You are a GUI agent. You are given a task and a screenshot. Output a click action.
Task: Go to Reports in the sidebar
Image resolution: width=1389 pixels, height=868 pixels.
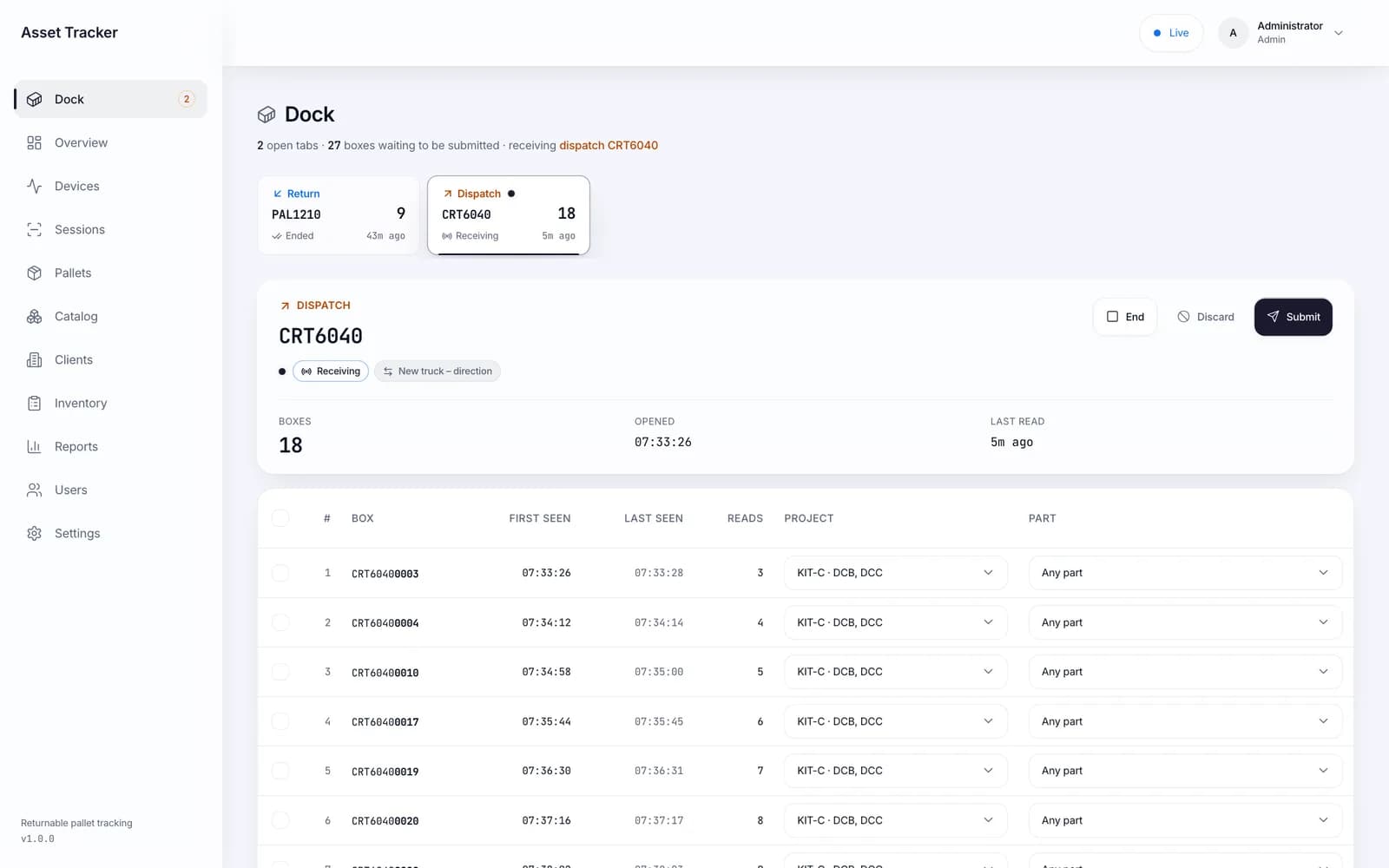(x=110, y=446)
